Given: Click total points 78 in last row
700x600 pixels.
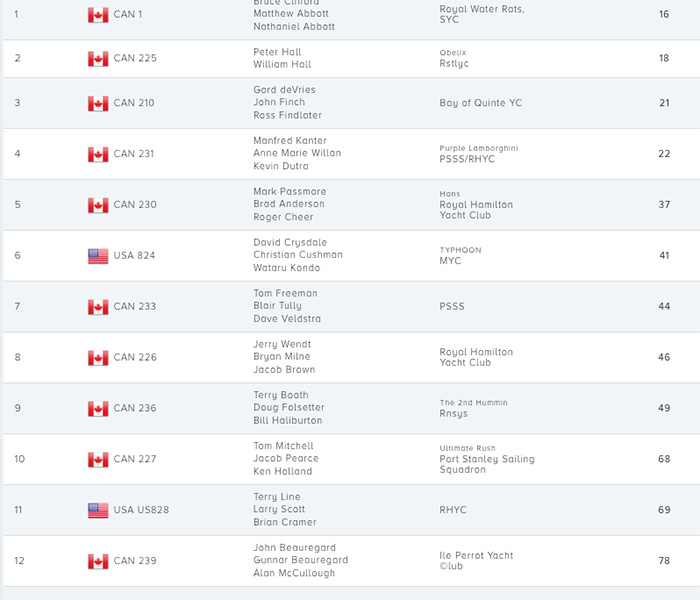Looking at the screenshot, I should [664, 561].
